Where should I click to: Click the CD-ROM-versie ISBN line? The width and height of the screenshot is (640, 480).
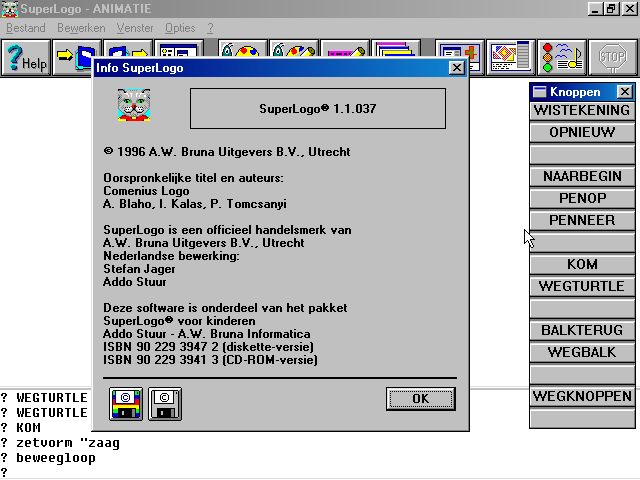tap(210, 360)
